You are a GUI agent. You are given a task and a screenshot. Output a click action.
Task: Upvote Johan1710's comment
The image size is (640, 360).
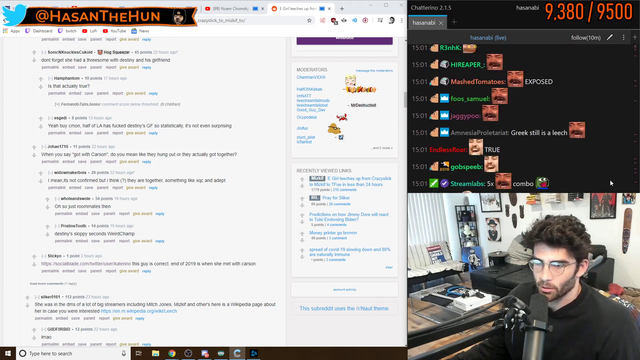click(34, 147)
